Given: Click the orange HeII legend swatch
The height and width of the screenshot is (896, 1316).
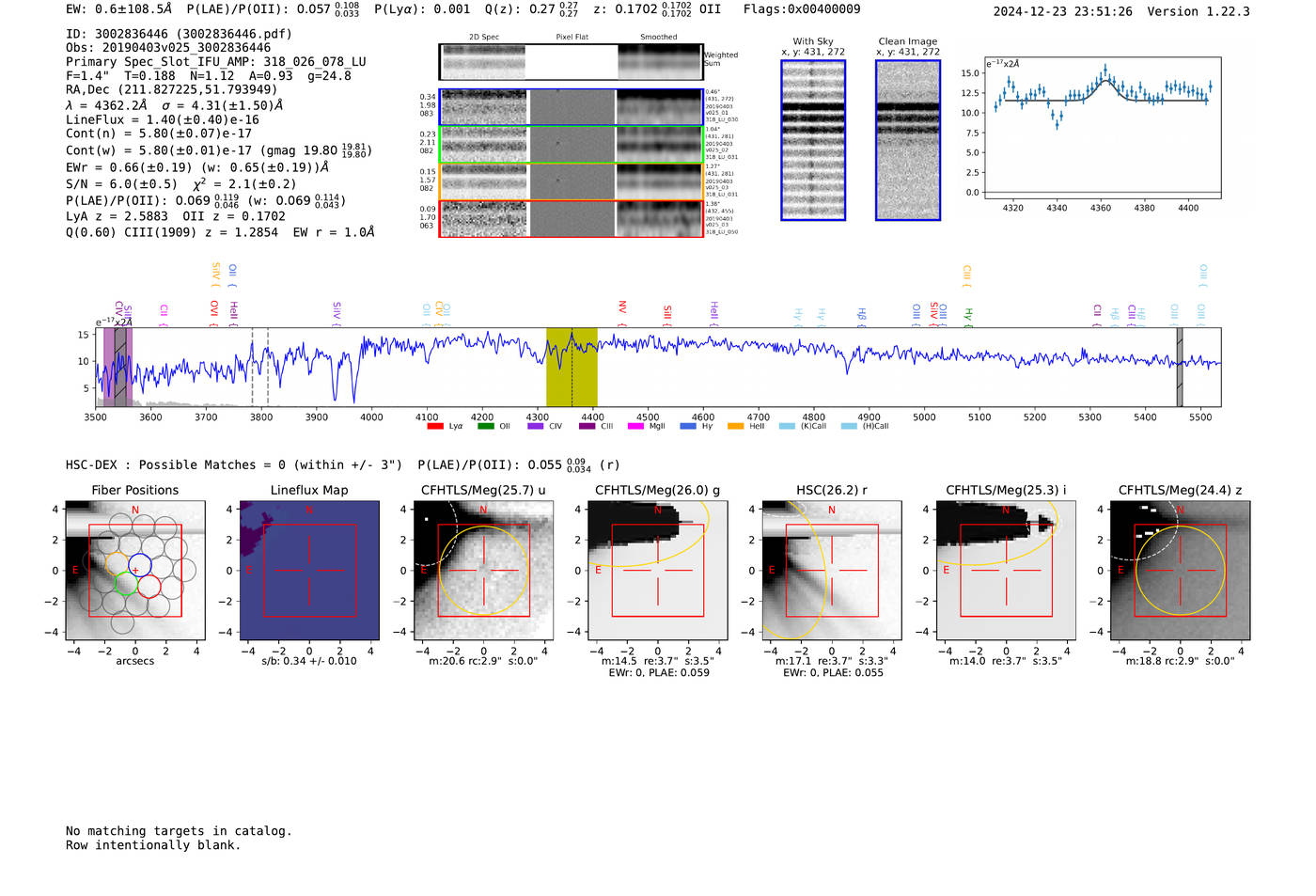Looking at the screenshot, I should point(735,426).
